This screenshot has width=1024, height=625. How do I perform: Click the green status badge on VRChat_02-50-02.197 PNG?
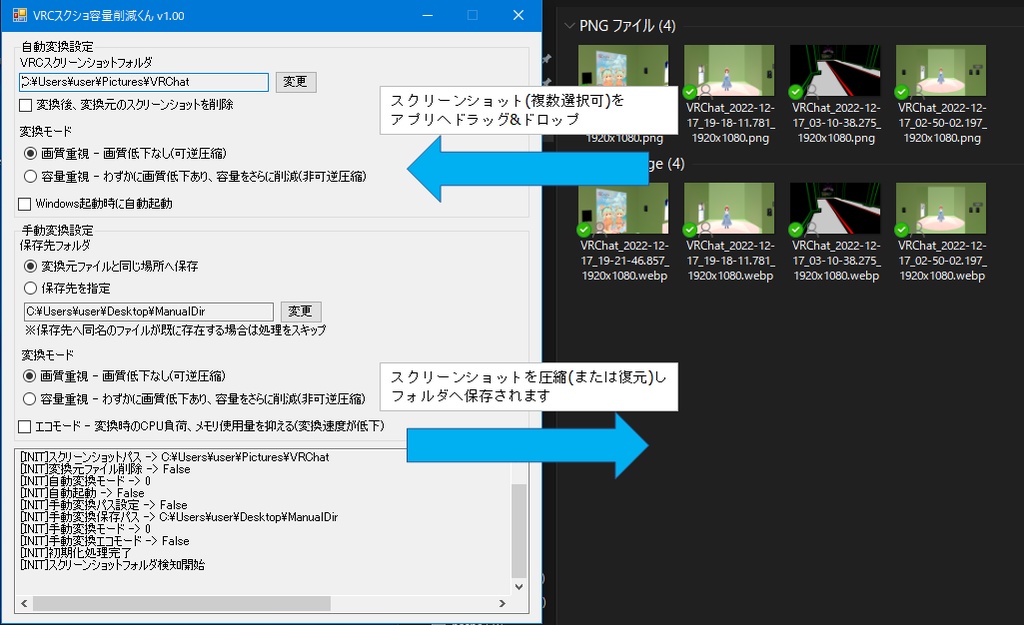click(900, 91)
